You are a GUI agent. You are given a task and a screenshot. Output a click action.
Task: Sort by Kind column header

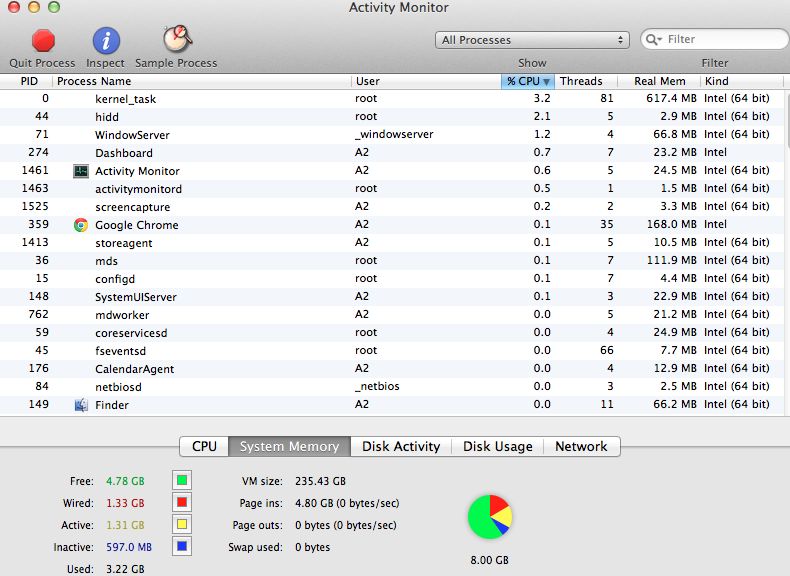point(742,81)
